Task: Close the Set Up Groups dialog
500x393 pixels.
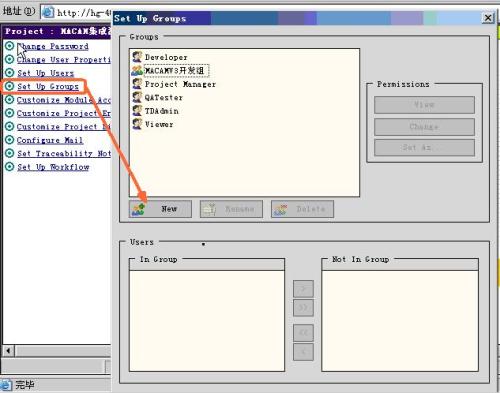Action: (x=488, y=17)
